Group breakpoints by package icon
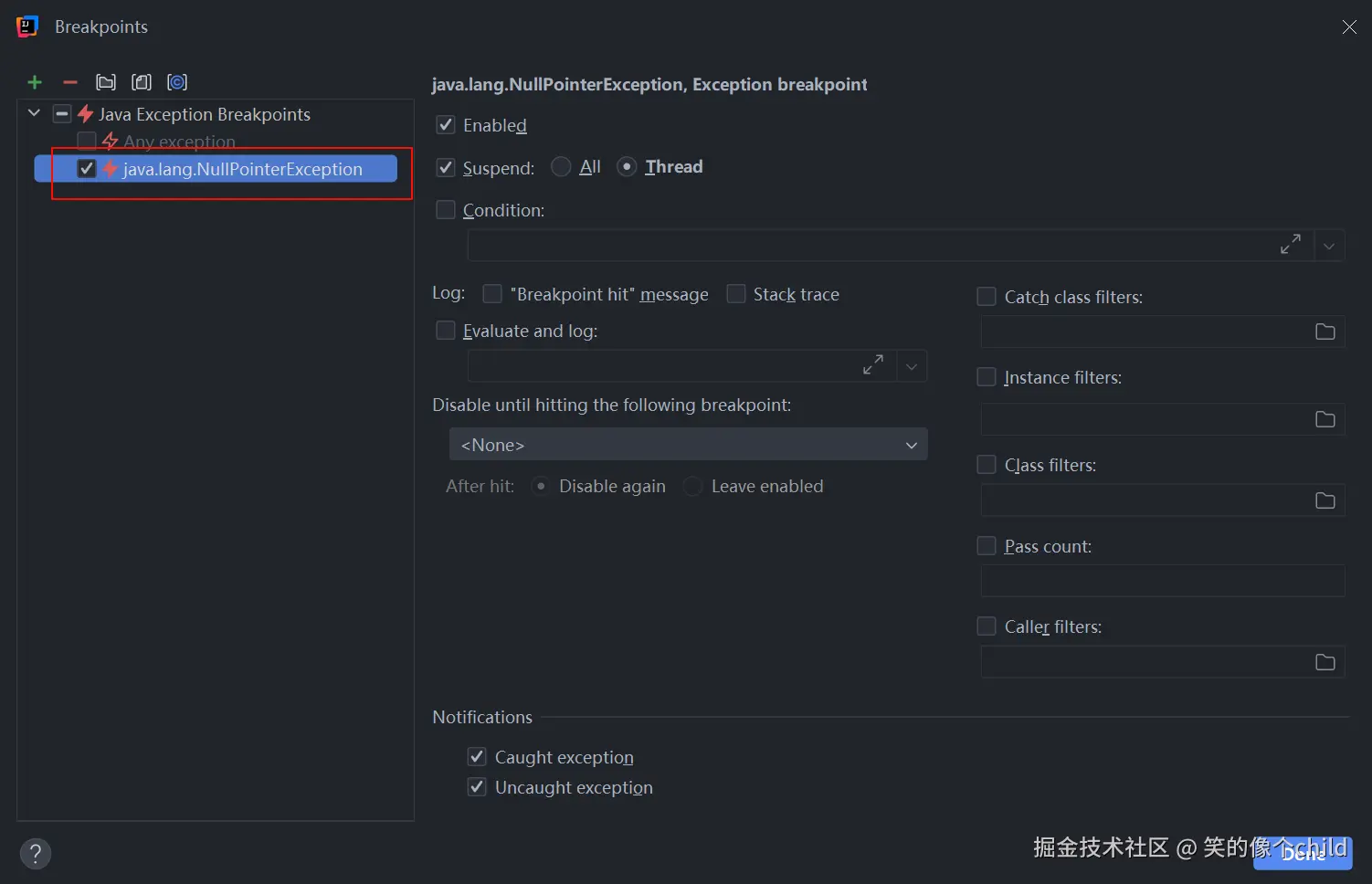The image size is (1372, 884). coord(106,82)
